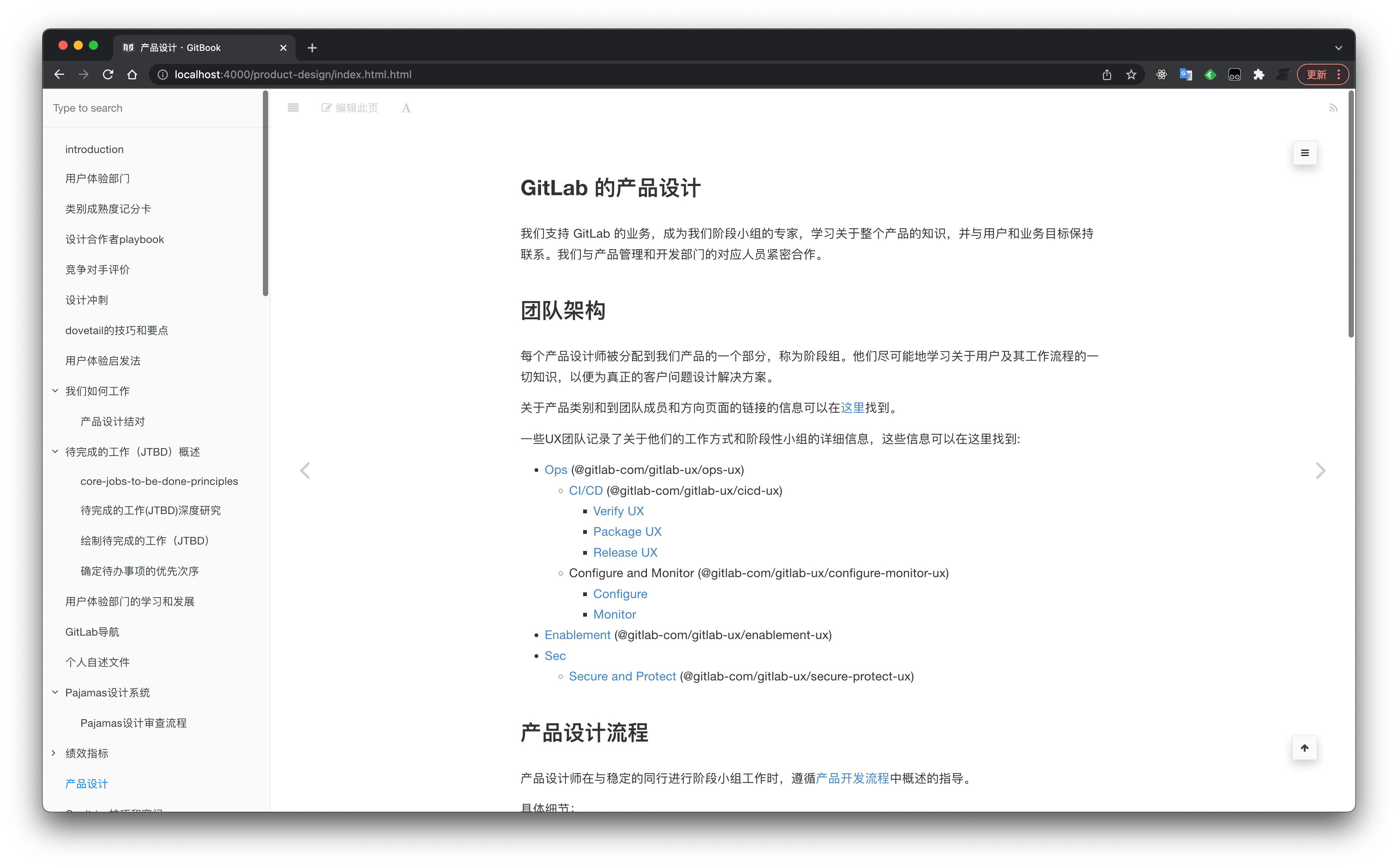Go to next page via right chevron
1398x868 pixels.
[1321, 470]
